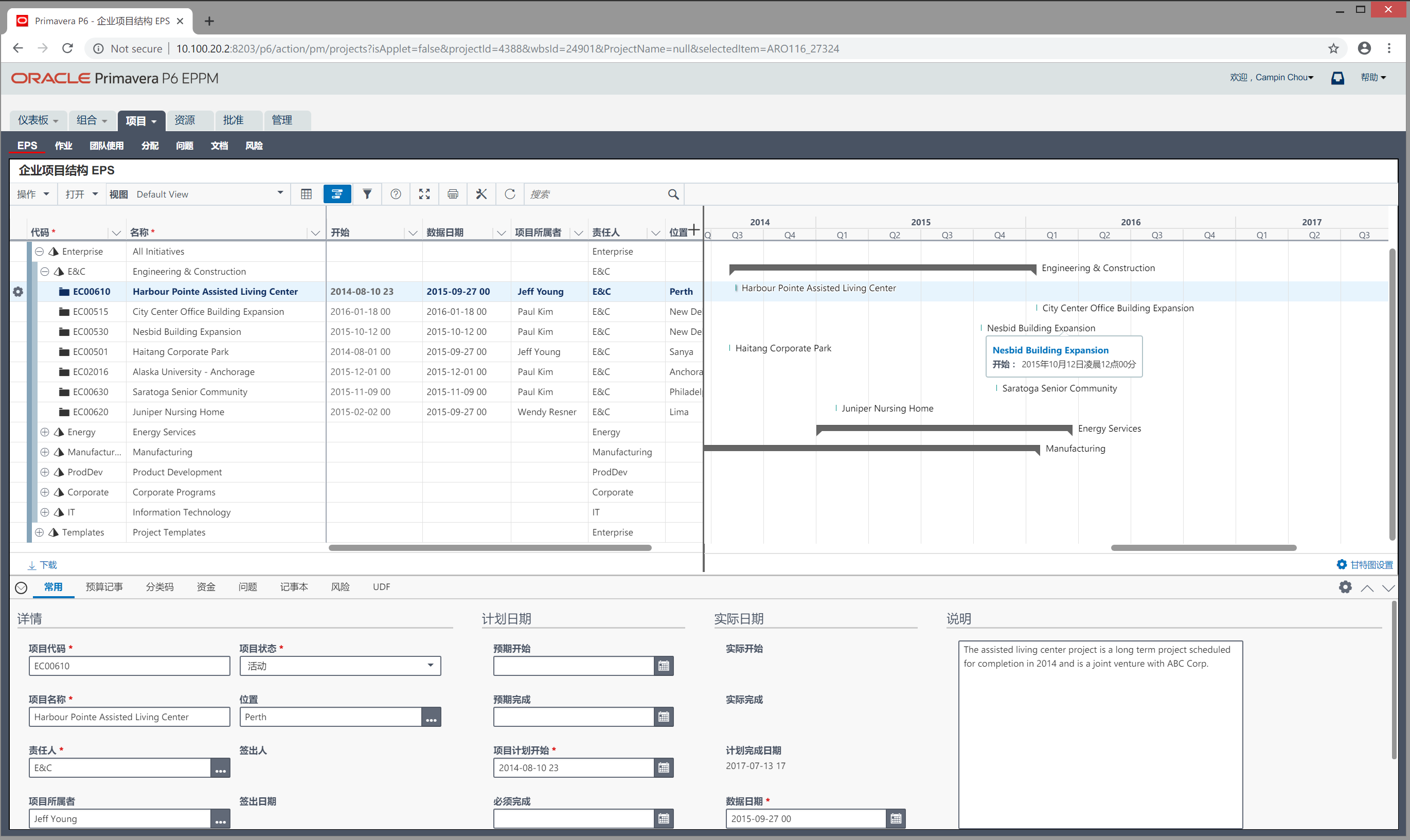Expand the Energy node in the EPS tree

(x=45, y=432)
